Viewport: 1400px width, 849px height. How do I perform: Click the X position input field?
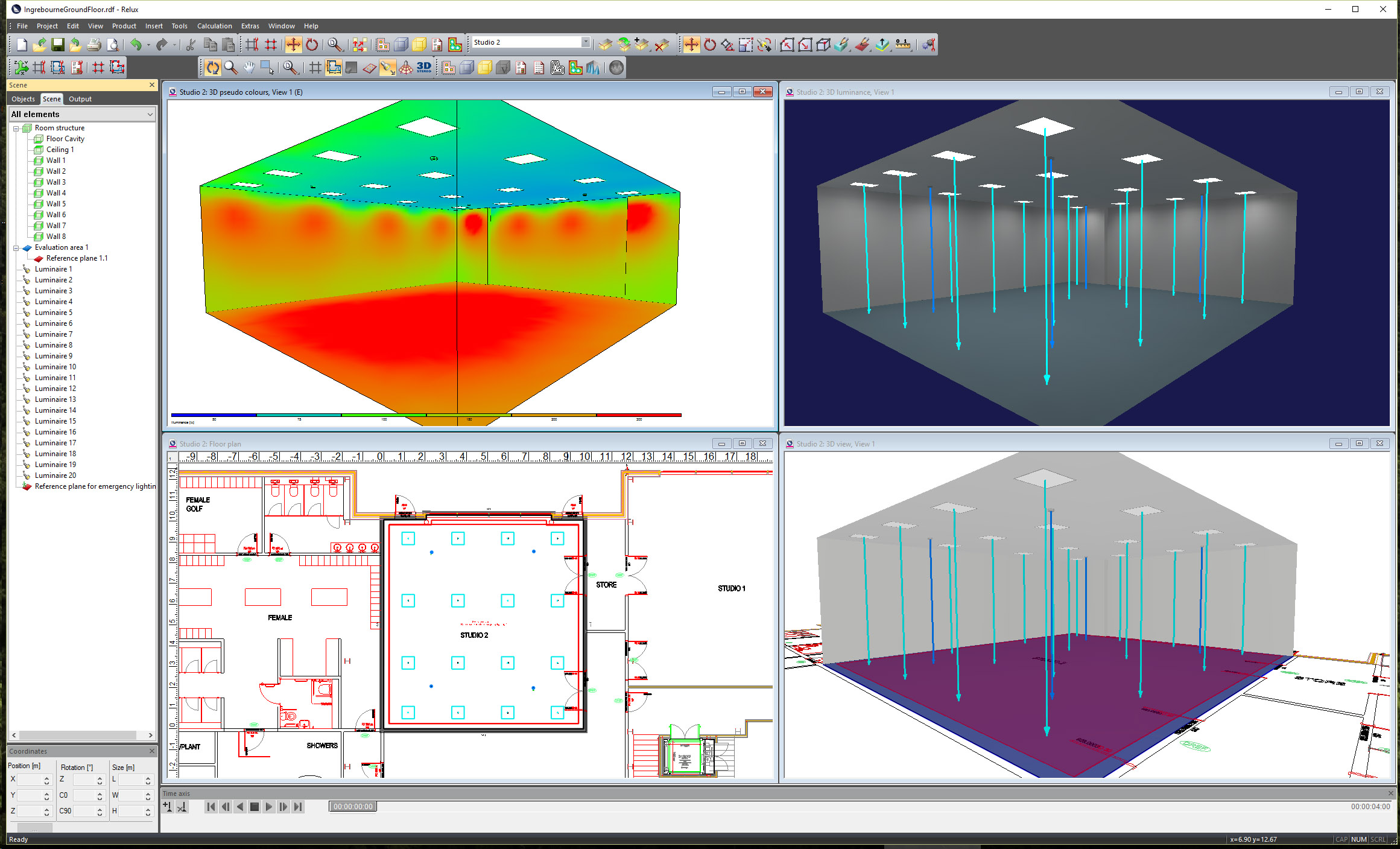click(30, 780)
